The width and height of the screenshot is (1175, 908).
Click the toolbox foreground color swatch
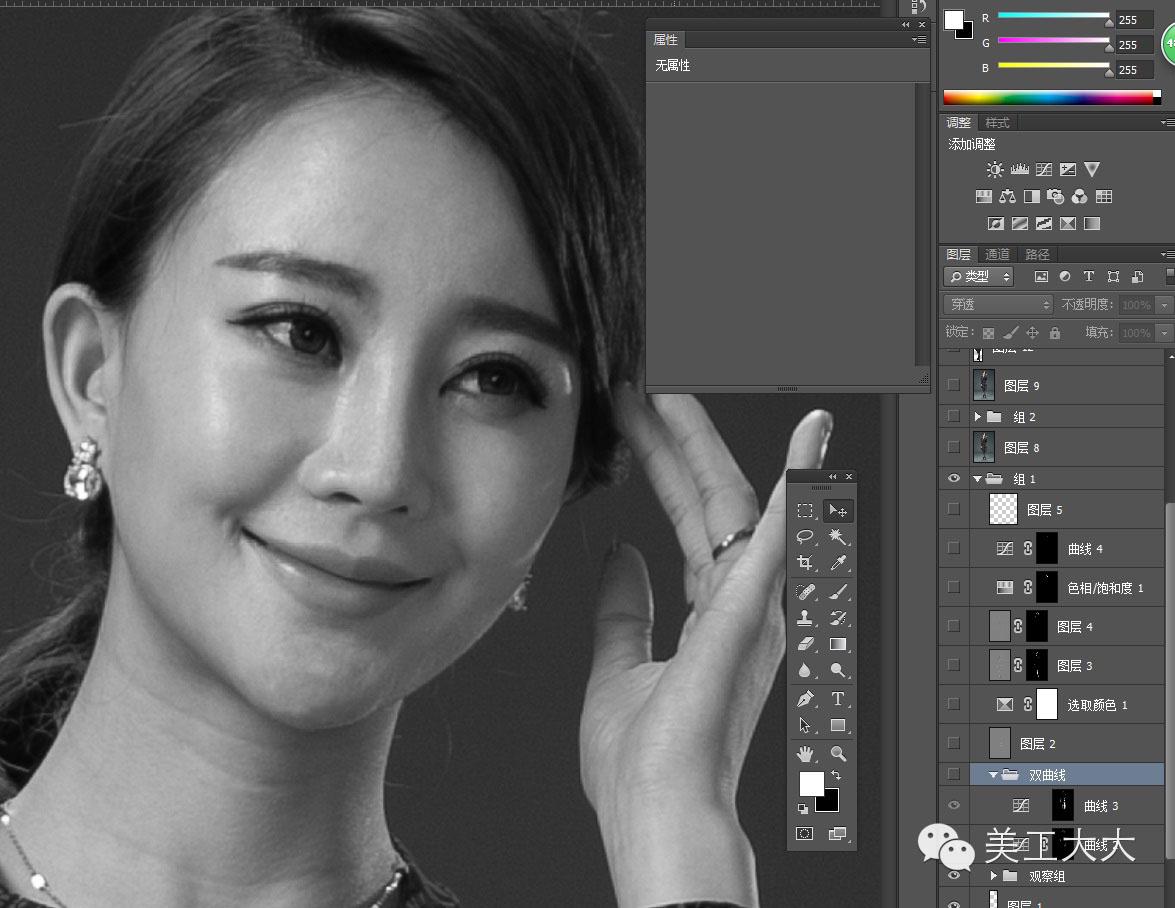811,784
